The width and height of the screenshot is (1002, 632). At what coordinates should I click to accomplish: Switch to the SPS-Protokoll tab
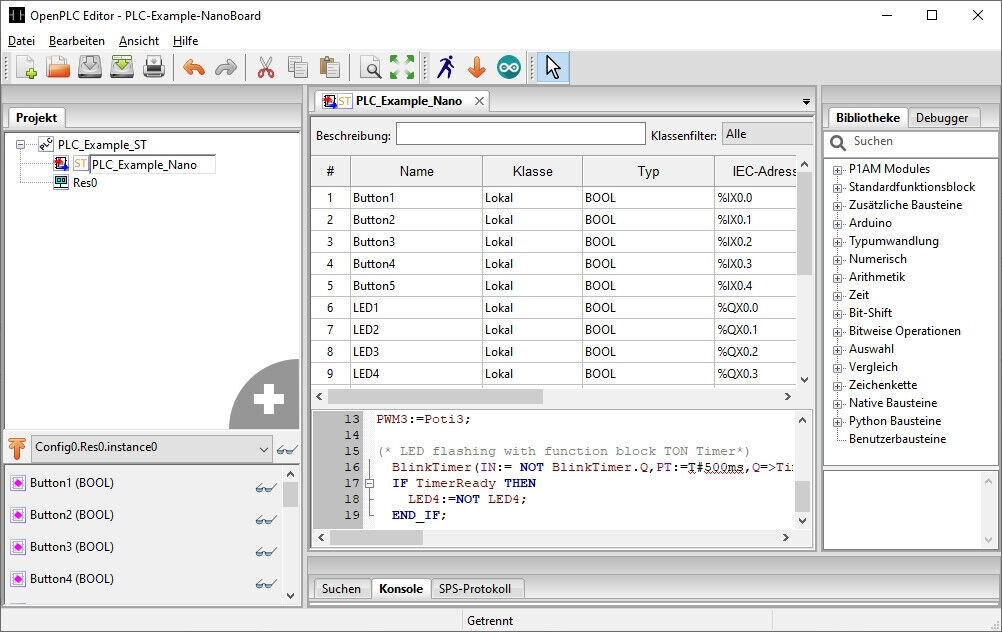(x=475, y=589)
